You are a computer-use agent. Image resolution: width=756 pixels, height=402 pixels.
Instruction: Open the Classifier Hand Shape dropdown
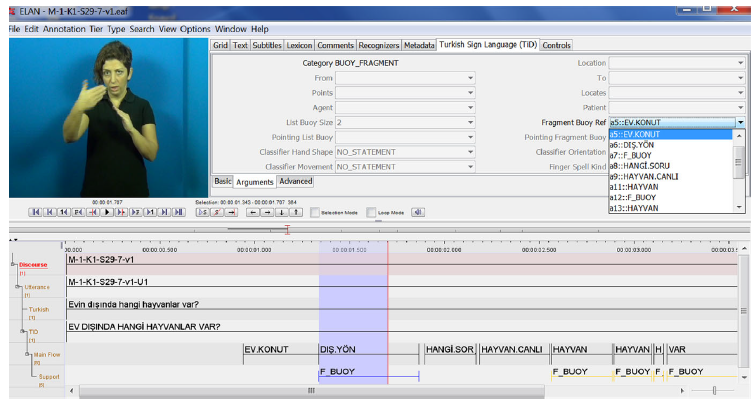(x=470, y=152)
